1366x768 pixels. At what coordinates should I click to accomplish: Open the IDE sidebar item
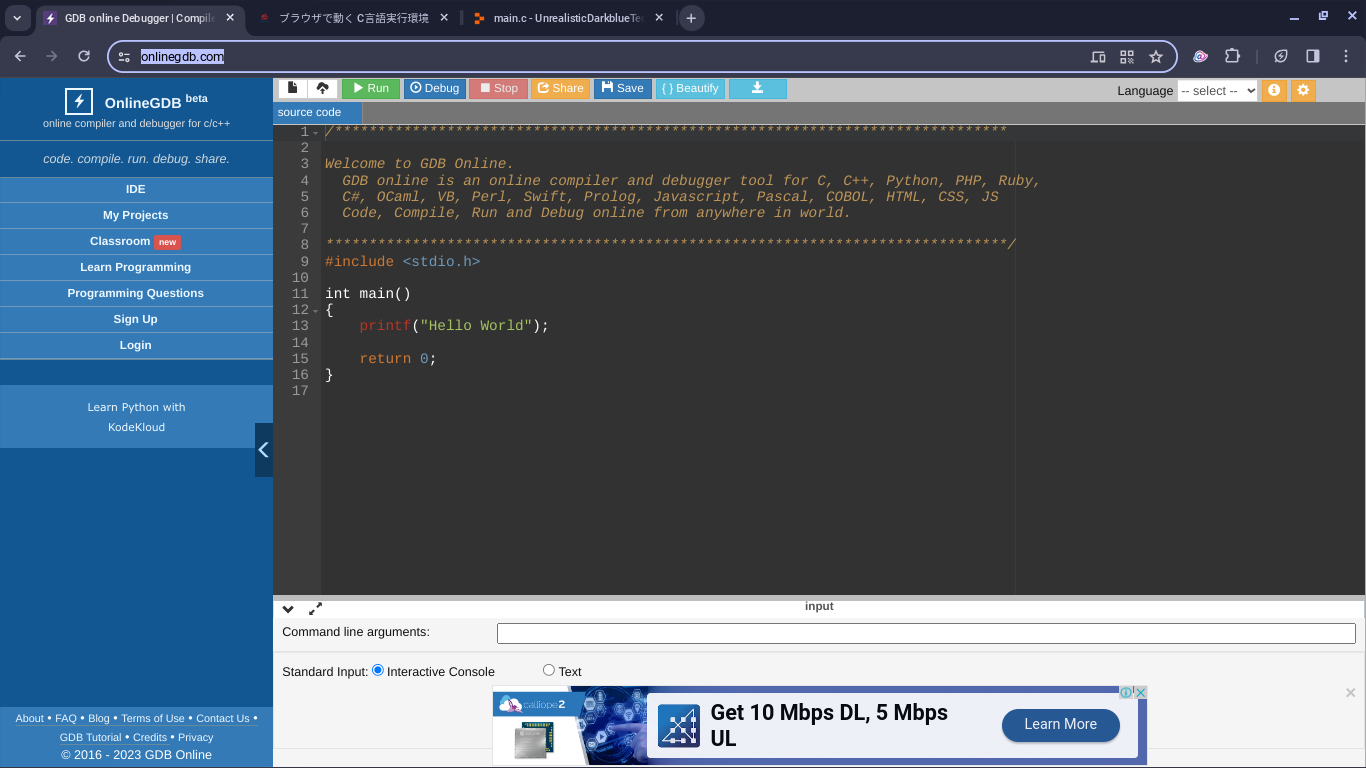136,189
